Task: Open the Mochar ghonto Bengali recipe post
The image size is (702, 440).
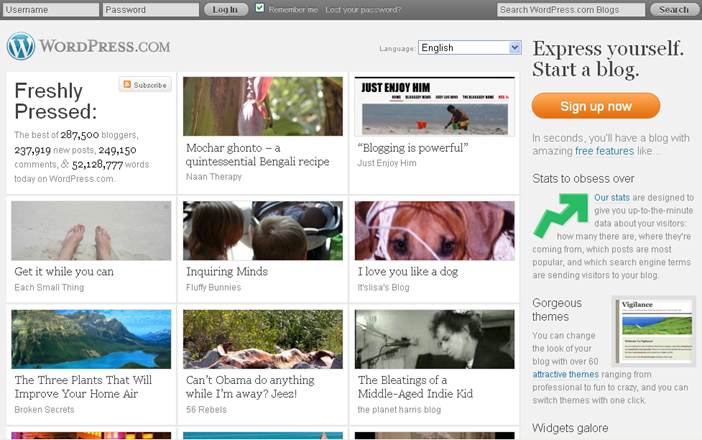Action: click(x=257, y=154)
